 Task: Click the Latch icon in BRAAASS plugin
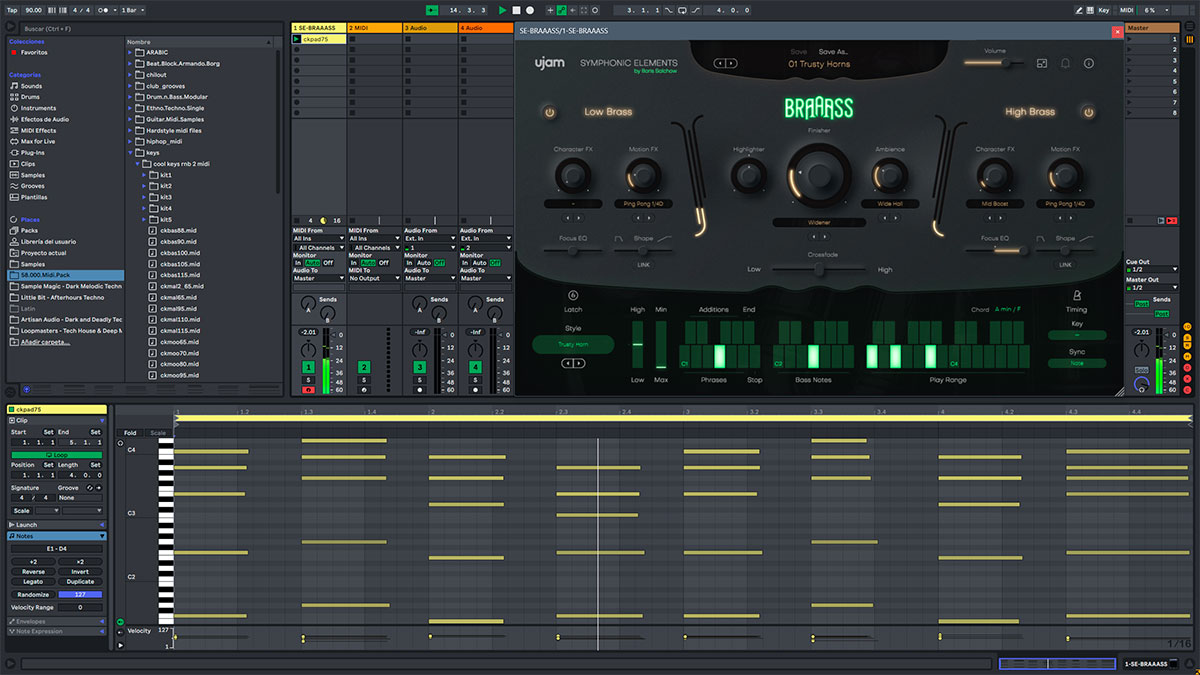tap(573, 295)
